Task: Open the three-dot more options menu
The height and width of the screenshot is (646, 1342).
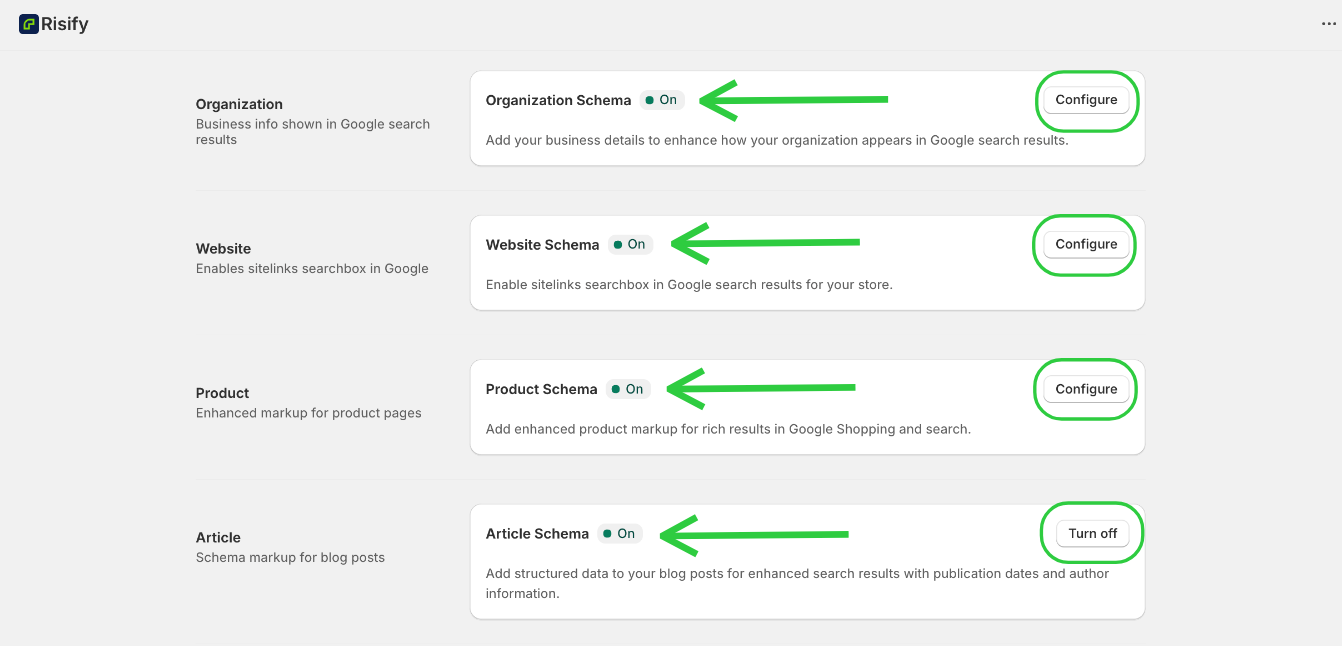Action: 1328,25
